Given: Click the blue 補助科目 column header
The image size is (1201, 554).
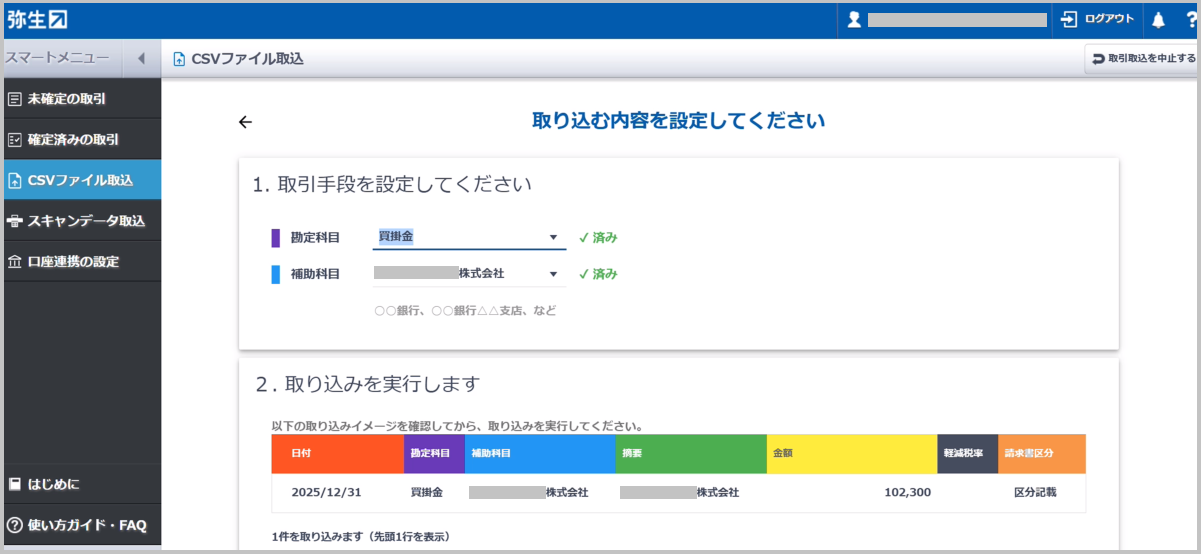Looking at the screenshot, I should pyautogui.click(x=540, y=453).
